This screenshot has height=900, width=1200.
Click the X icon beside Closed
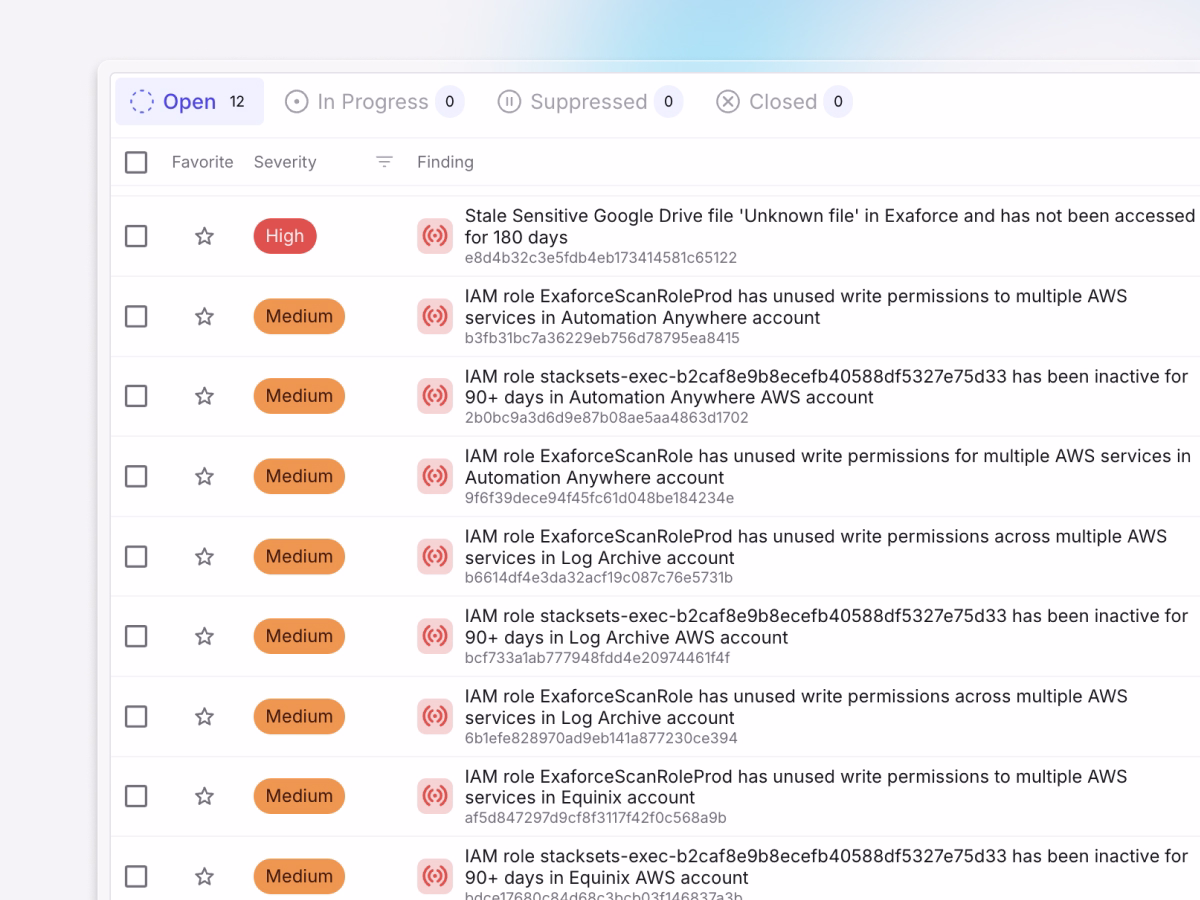coord(726,101)
